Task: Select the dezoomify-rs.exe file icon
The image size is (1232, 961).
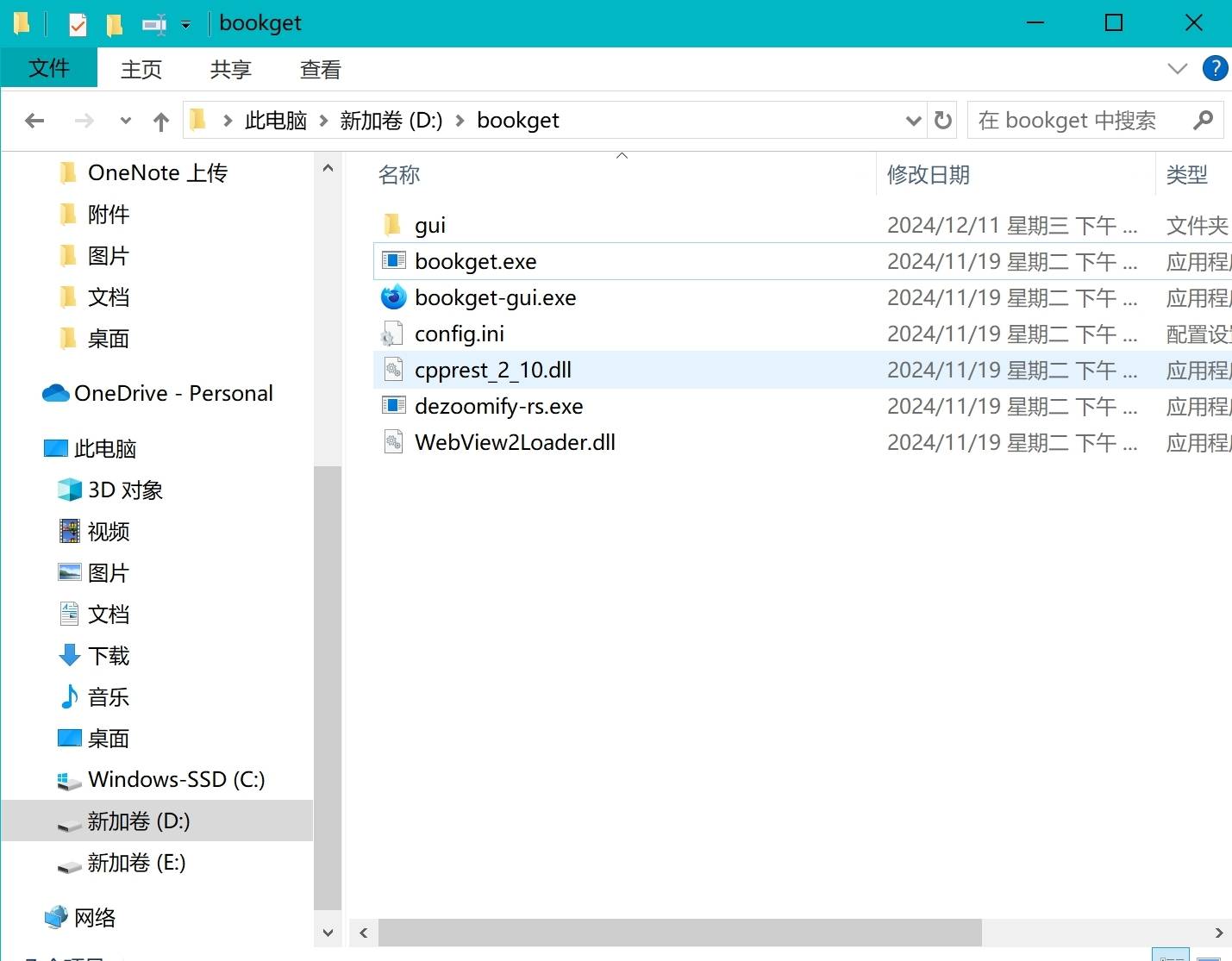Action: tap(393, 406)
